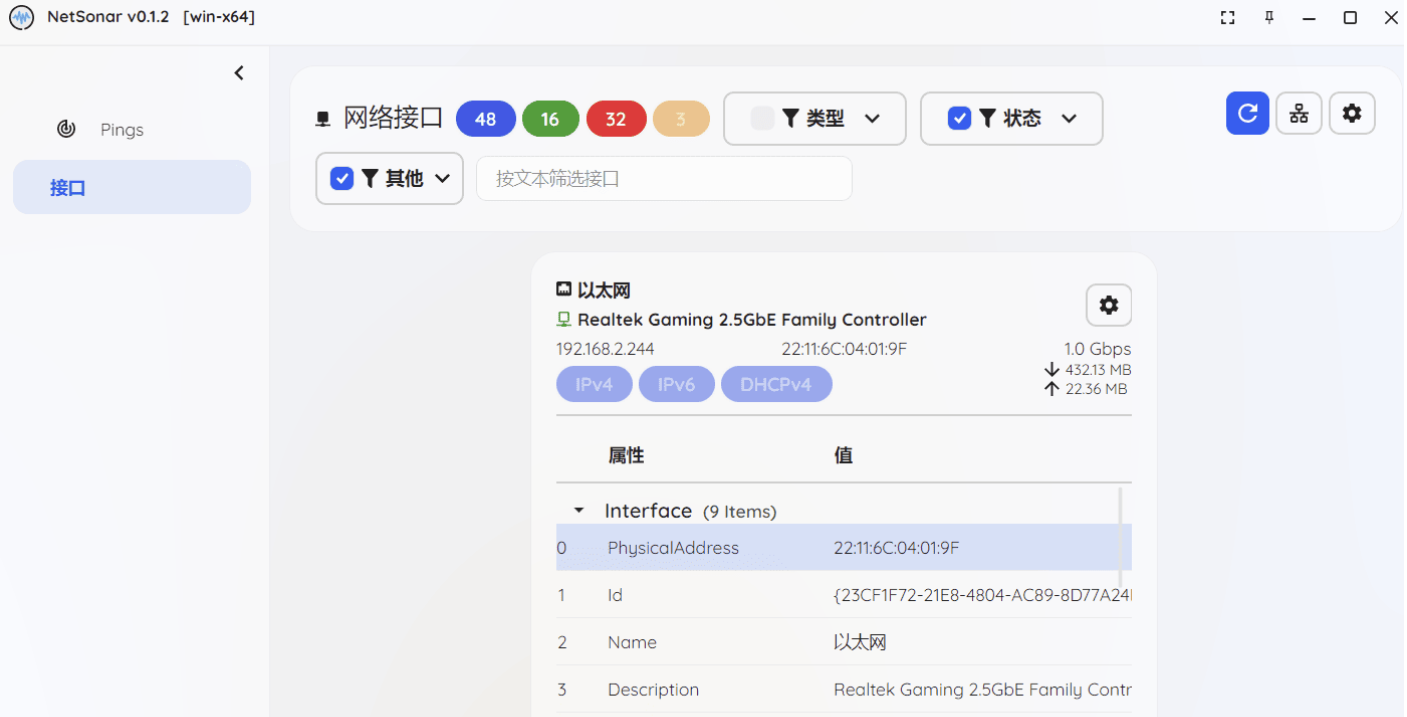Image resolution: width=1407 pixels, height=717 pixels.
Task: Uncheck the 状态 filter checkbox
Action: 959,118
